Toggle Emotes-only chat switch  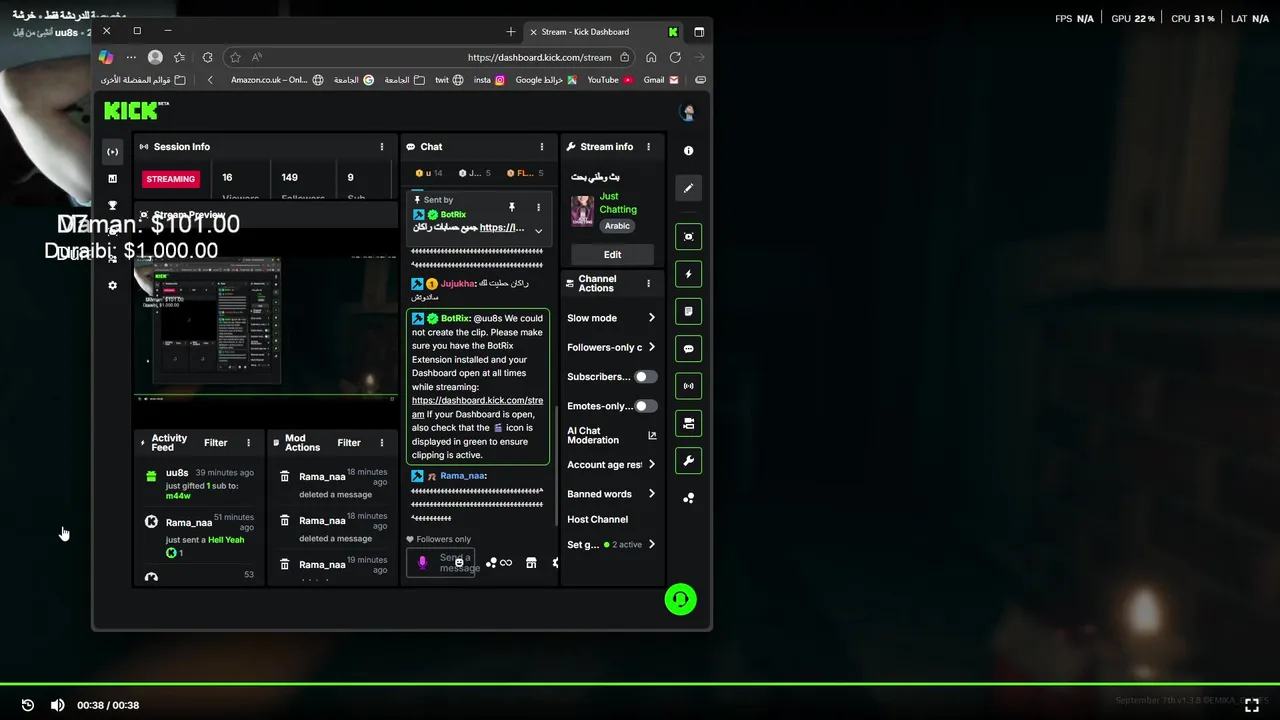click(x=646, y=406)
